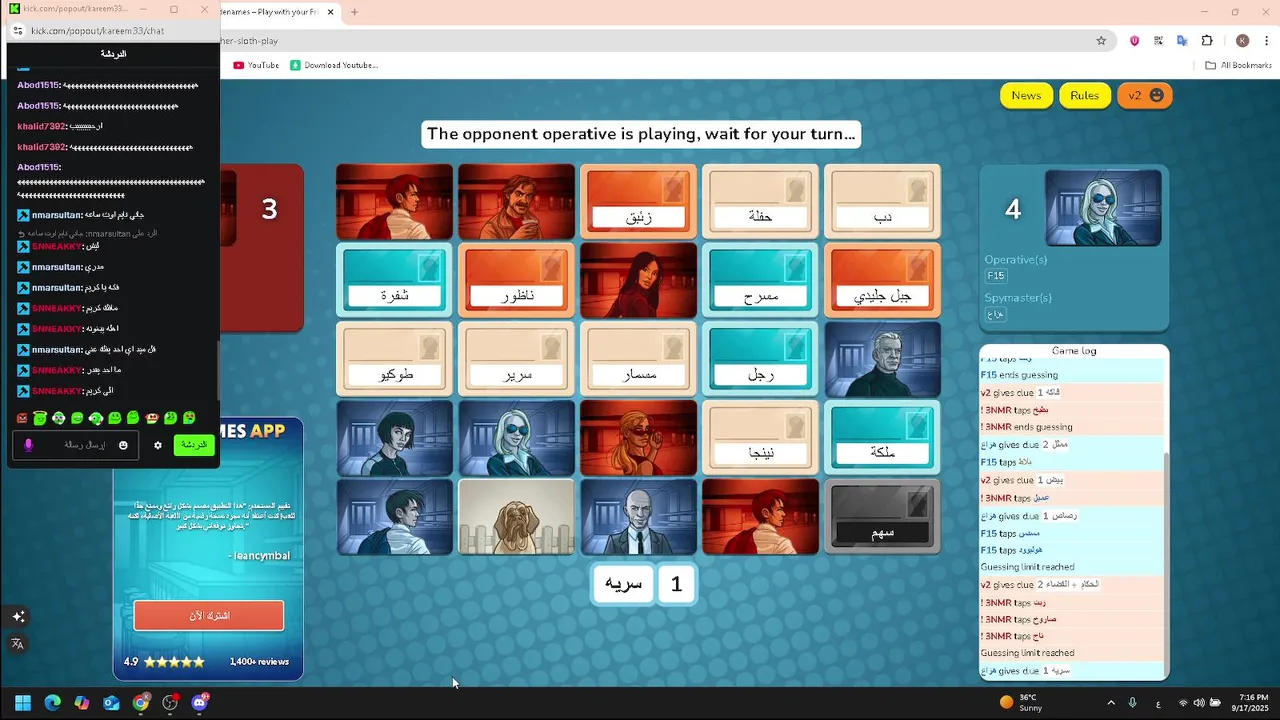This screenshot has height=720, width=1280.
Task: Click blue operative name F15
Action: [996, 276]
